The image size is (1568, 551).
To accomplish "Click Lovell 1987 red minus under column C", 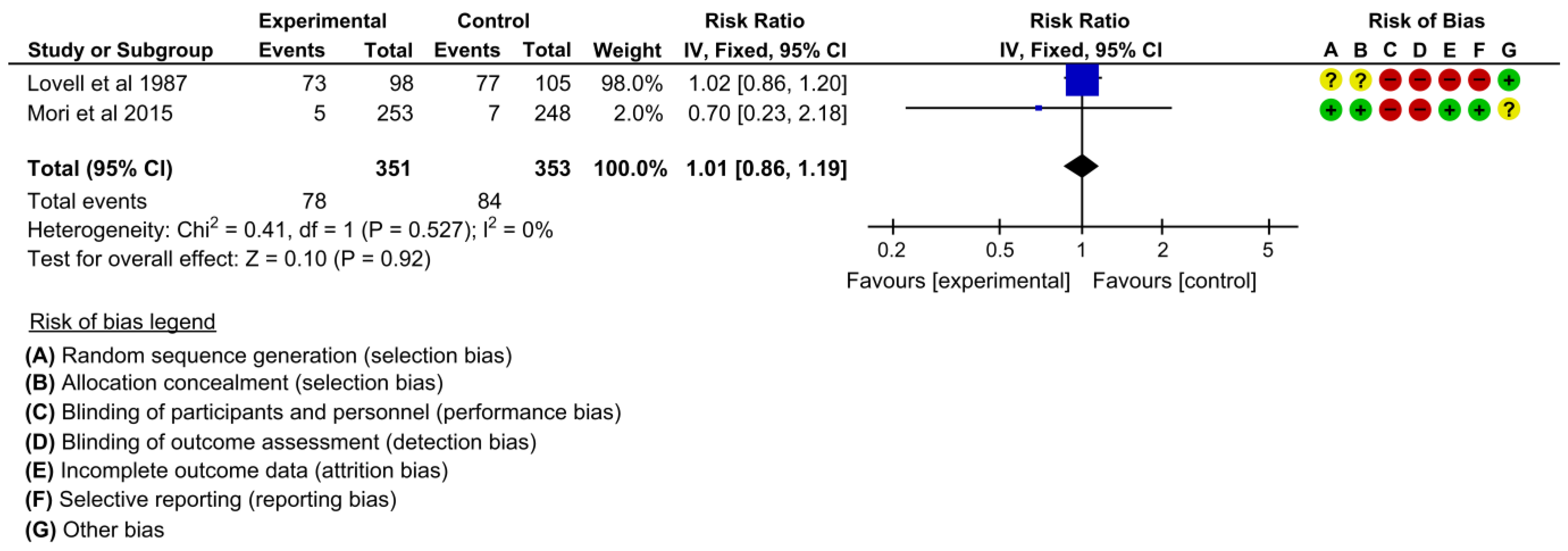I will pos(1390,80).
